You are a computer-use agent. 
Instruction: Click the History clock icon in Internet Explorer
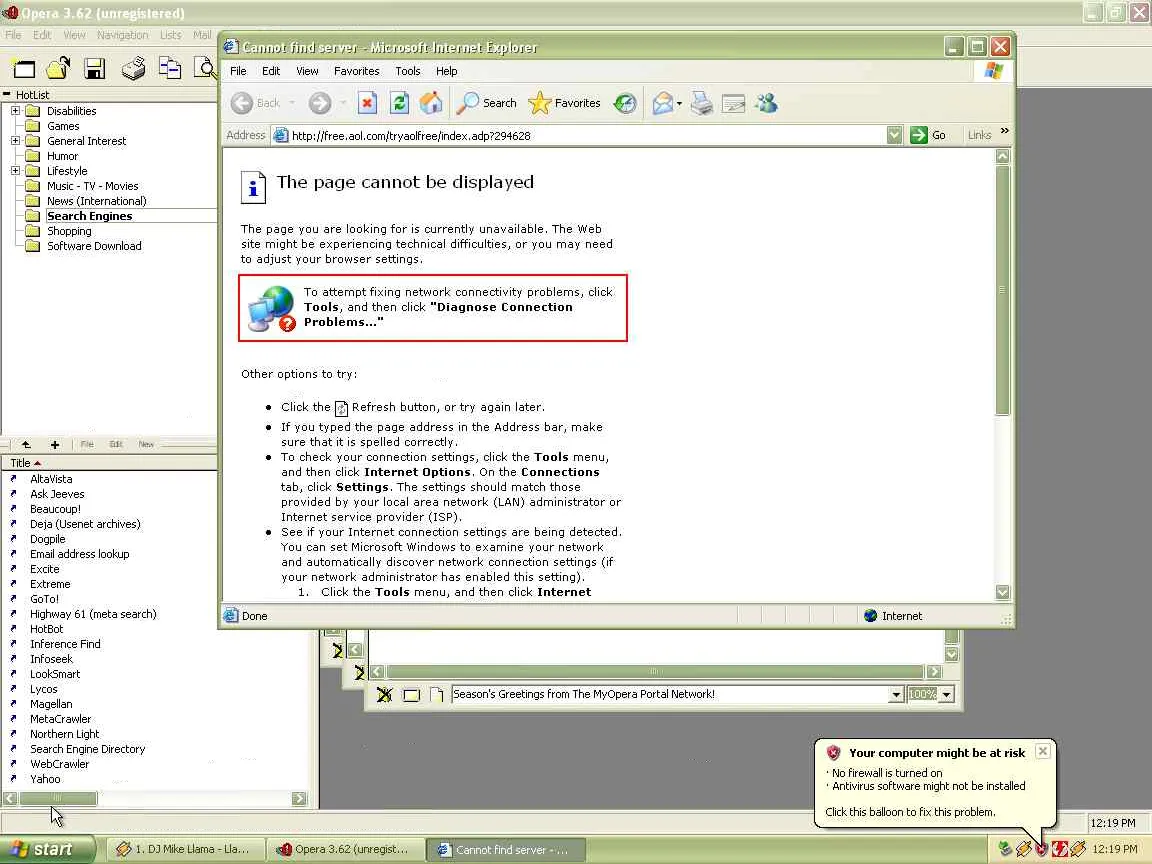(x=625, y=104)
